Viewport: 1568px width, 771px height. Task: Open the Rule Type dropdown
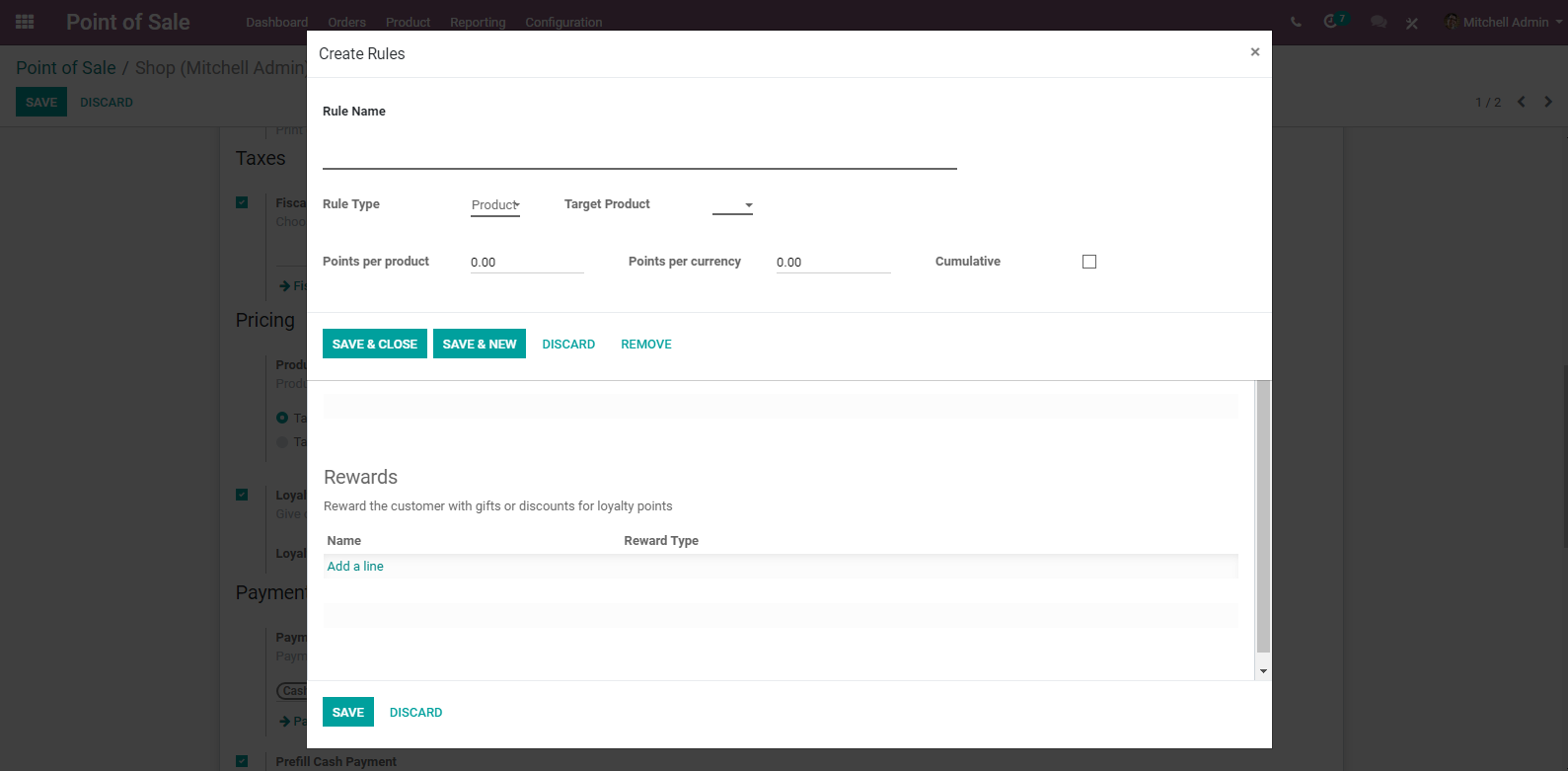coord(495,205)
